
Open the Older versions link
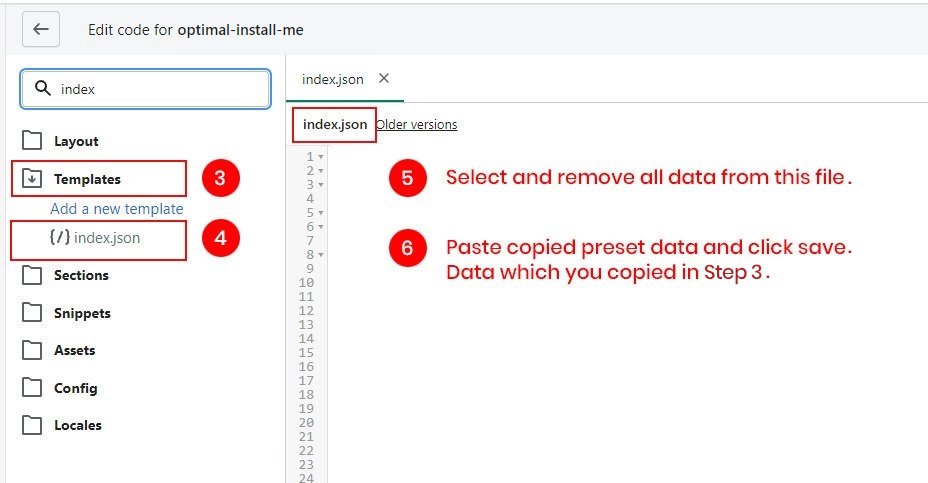coord(416,125)
